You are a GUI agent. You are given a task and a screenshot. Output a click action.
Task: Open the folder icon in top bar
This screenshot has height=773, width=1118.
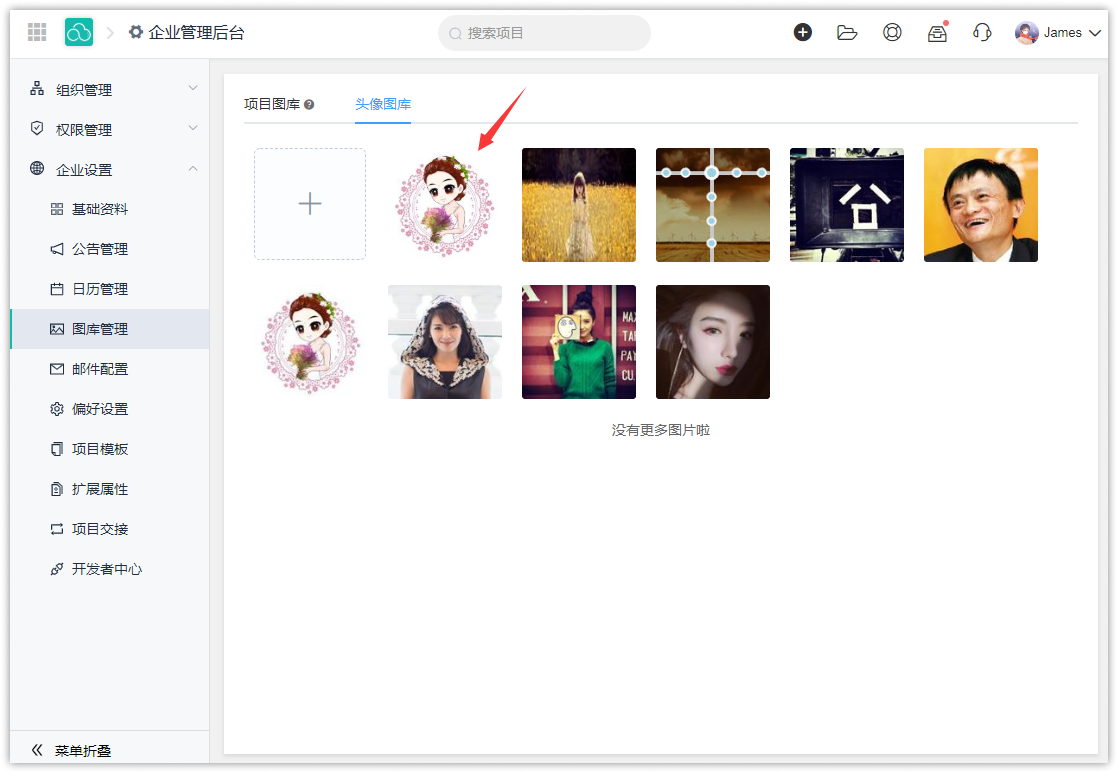(847, 32)
